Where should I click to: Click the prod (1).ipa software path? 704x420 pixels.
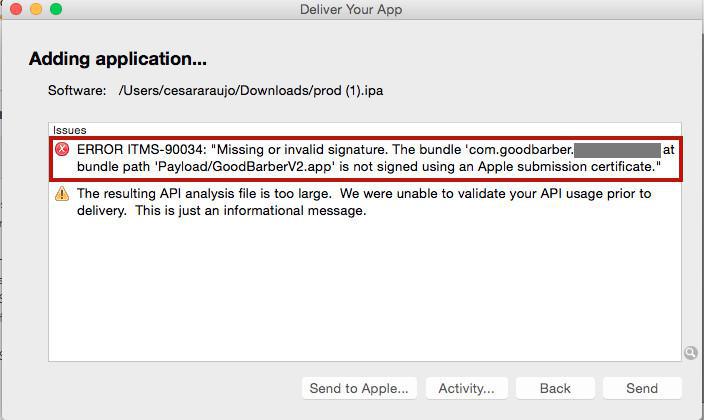point(250,91)
